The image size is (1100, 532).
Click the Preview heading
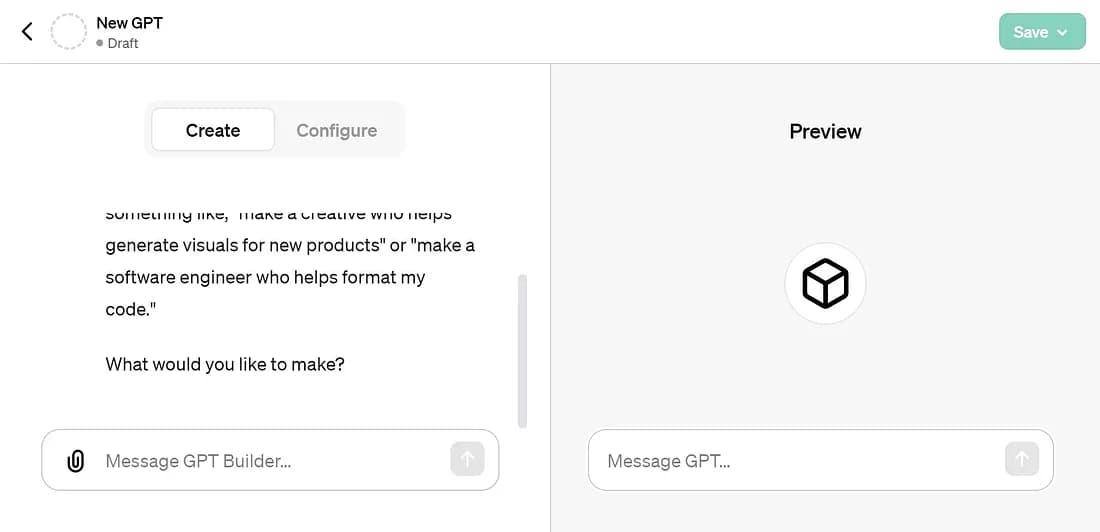[x=825, y=131]
